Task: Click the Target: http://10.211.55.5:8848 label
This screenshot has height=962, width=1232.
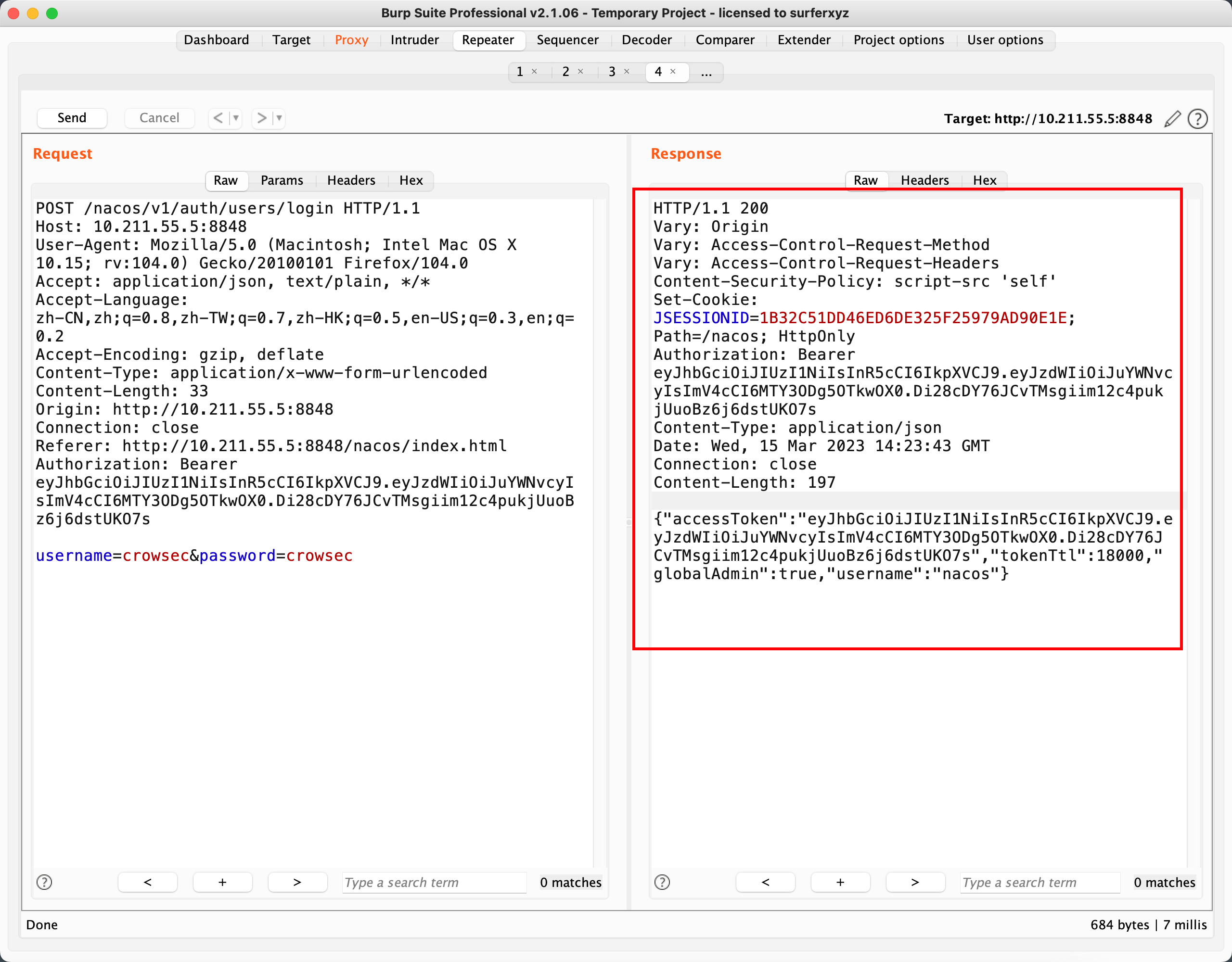Action: (1048, 119)
